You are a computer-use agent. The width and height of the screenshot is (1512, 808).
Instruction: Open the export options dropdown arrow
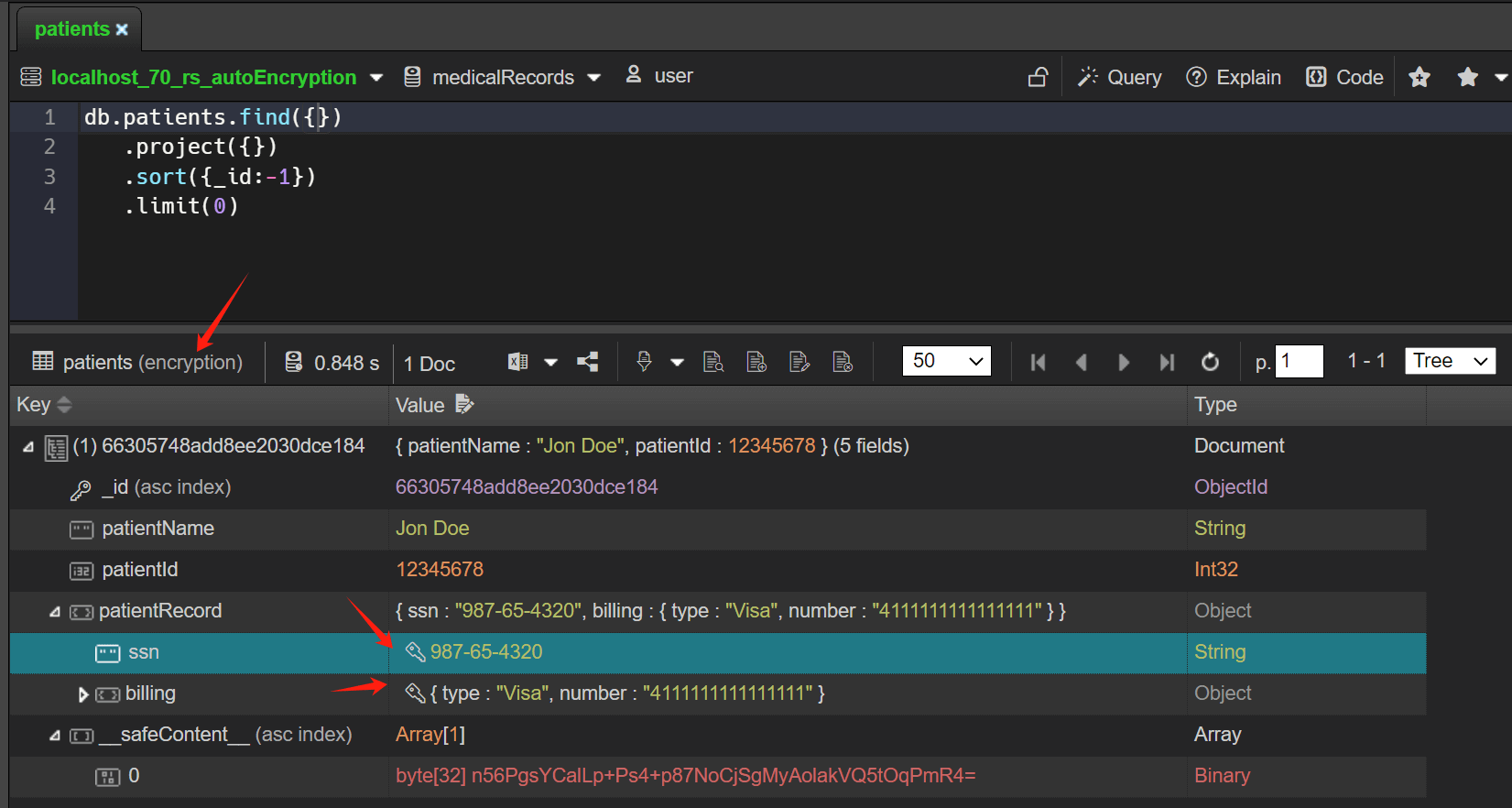tap(550, 363)
